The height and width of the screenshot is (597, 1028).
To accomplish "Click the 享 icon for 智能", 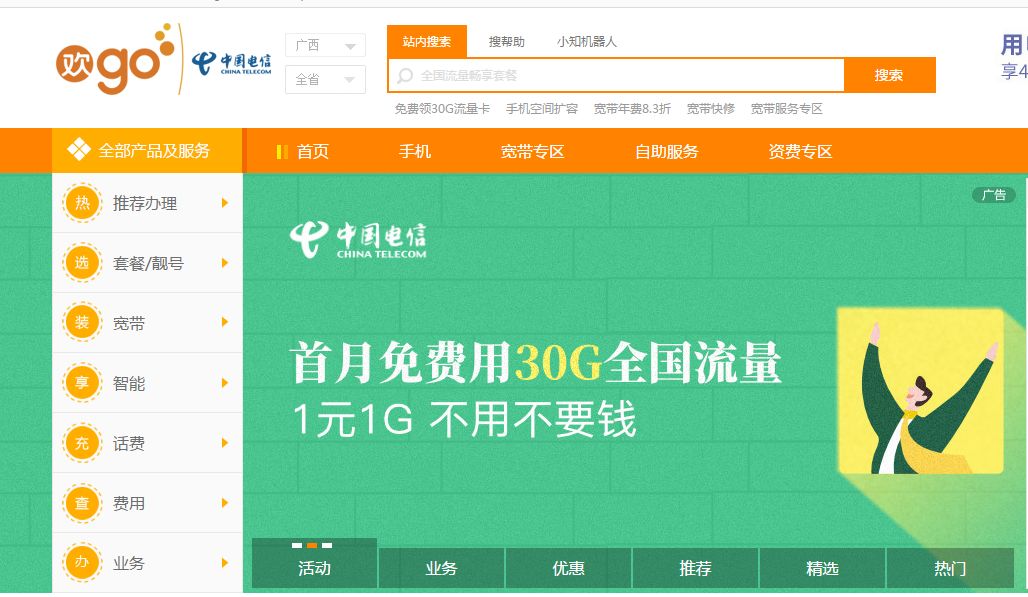I will (82, 383).
